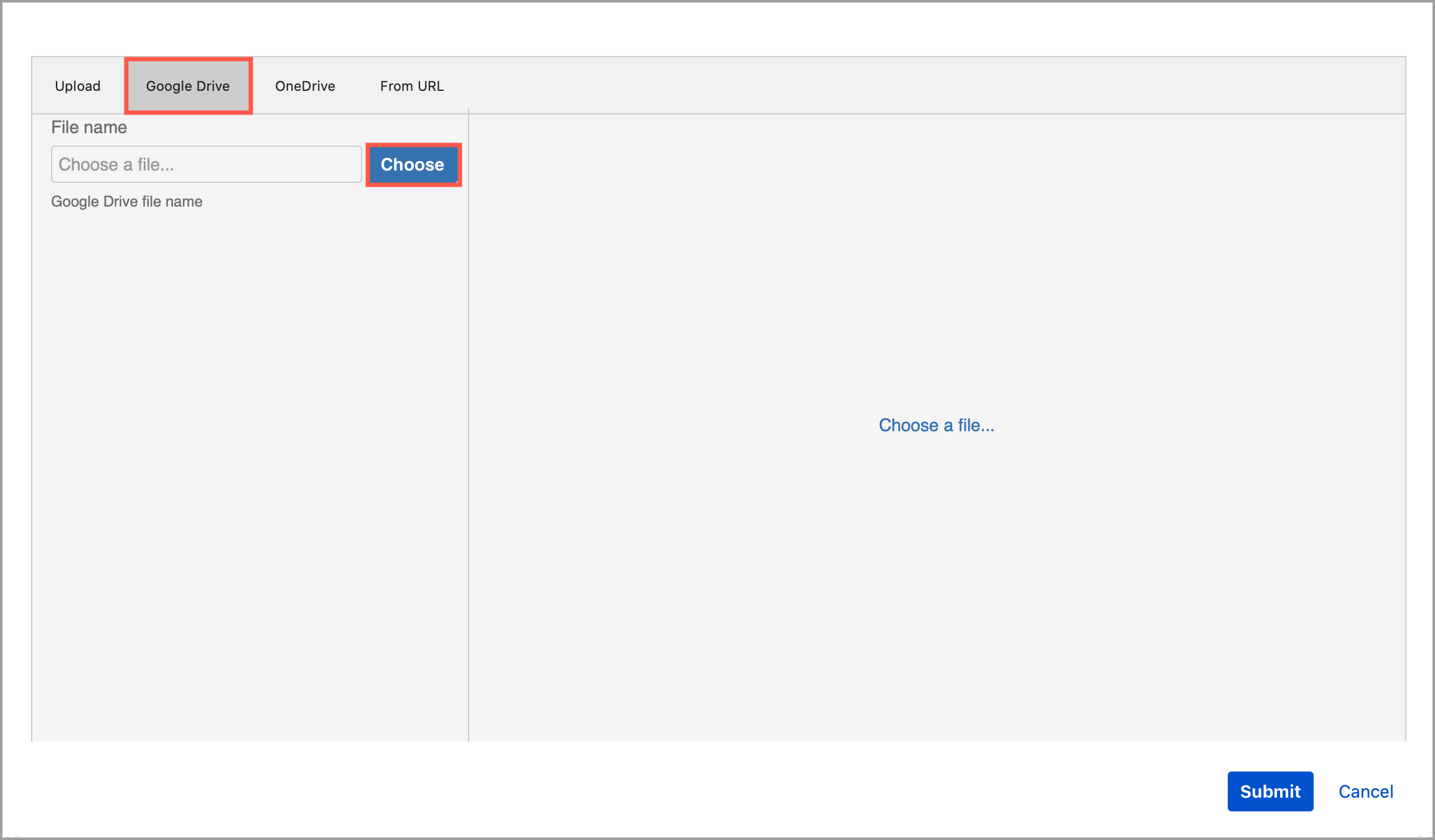Screen dimensions: 1435x840
Task: Click the File name input field
Action: pyautogui.click(x=204, y=163)
